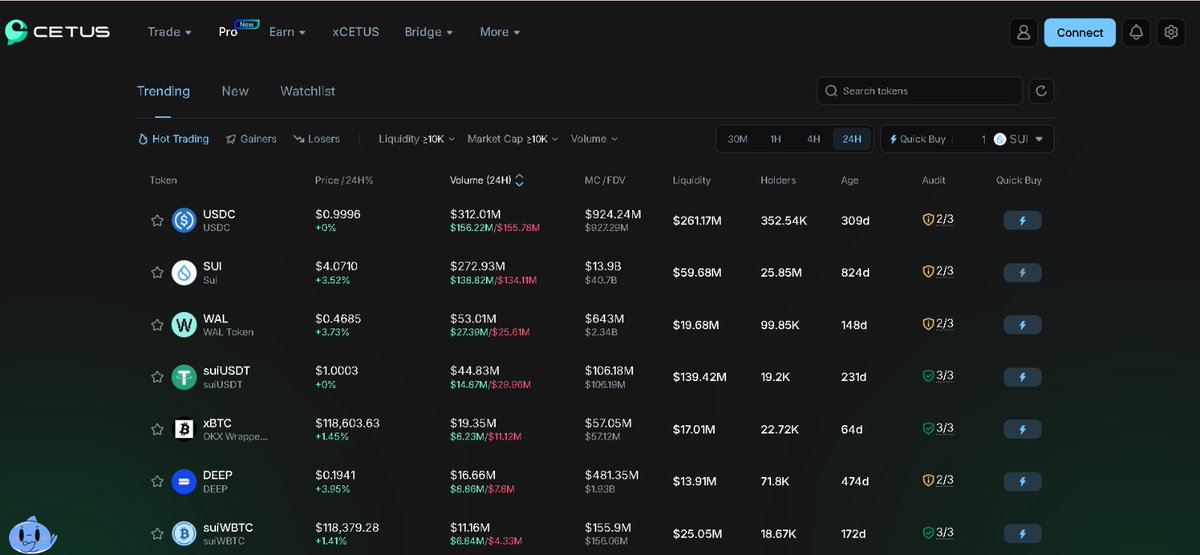Screen dimensions: 1200x555
Task: Click the xBTC token logo
Action: point(184,429)
